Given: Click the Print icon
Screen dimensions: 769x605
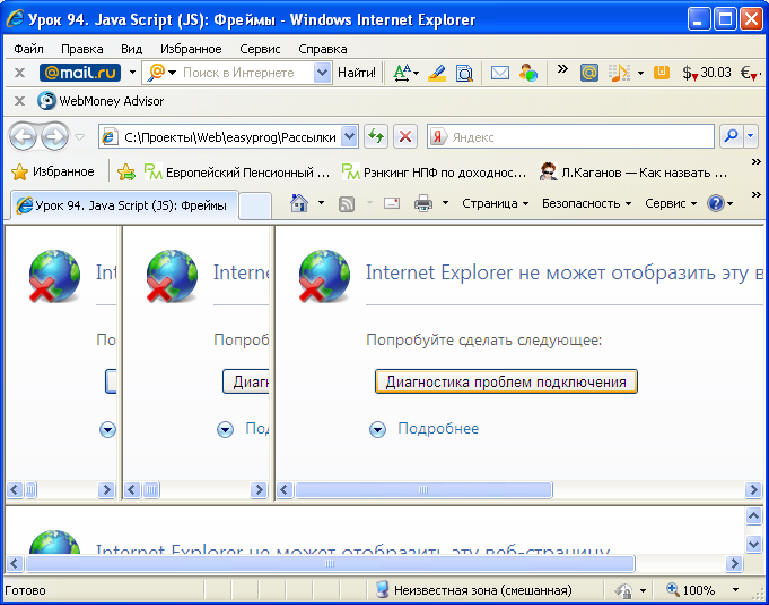Looking at the screenshot, I should point(423,203).
